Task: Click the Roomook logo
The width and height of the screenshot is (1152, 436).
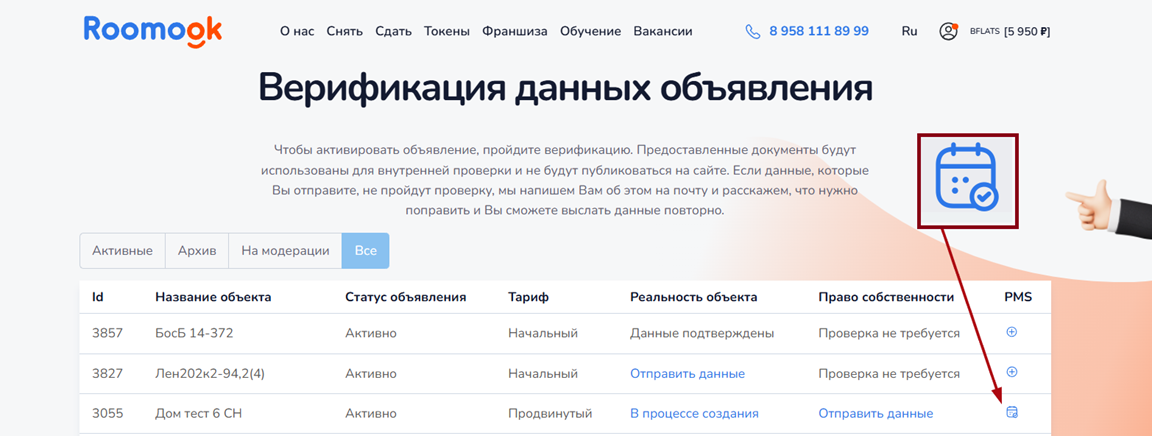Action: tap(153, 30)
